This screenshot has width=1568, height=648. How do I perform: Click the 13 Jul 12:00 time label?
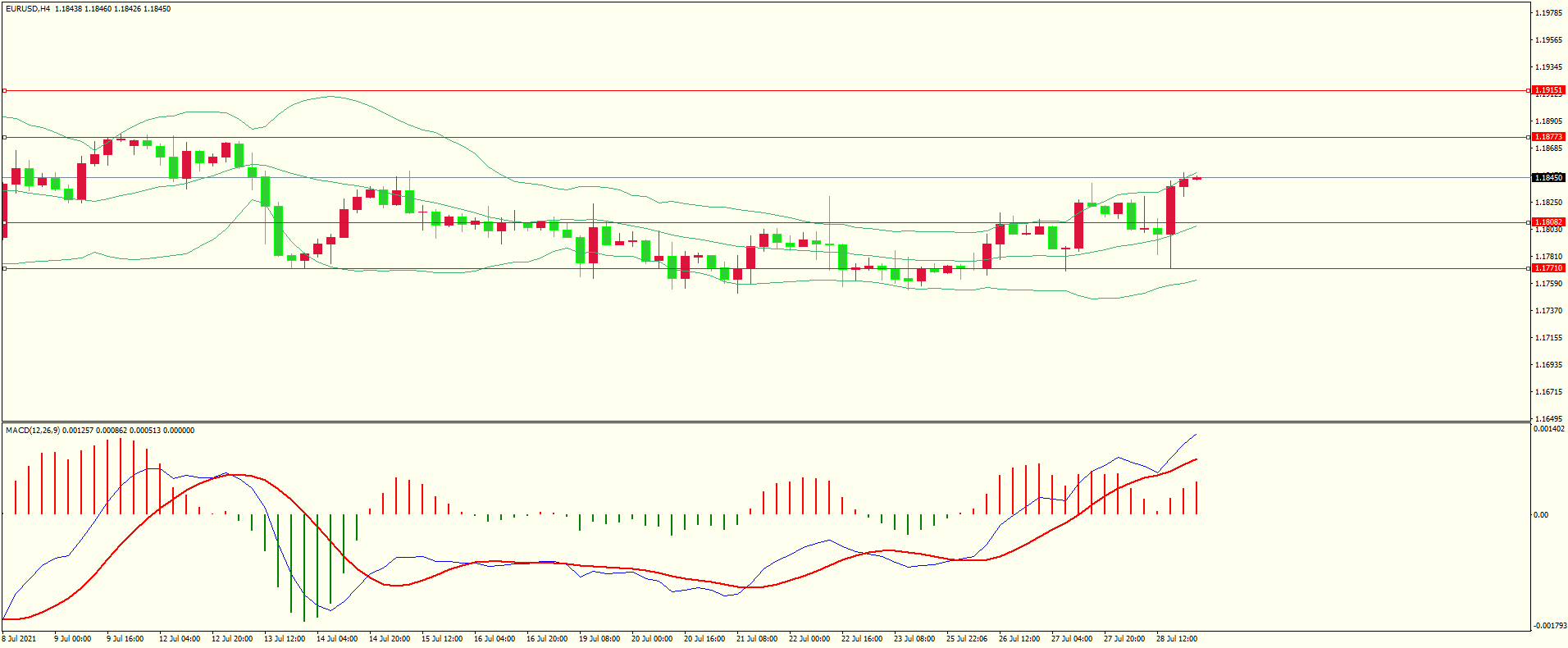(285, 639)
